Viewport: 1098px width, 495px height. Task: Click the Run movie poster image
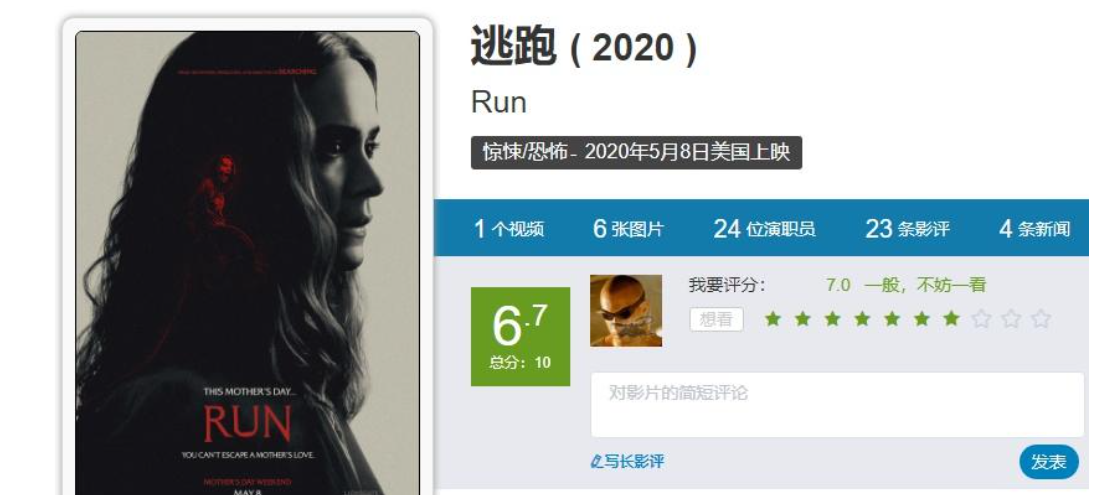pyautogui.click(x=248, y=263)
